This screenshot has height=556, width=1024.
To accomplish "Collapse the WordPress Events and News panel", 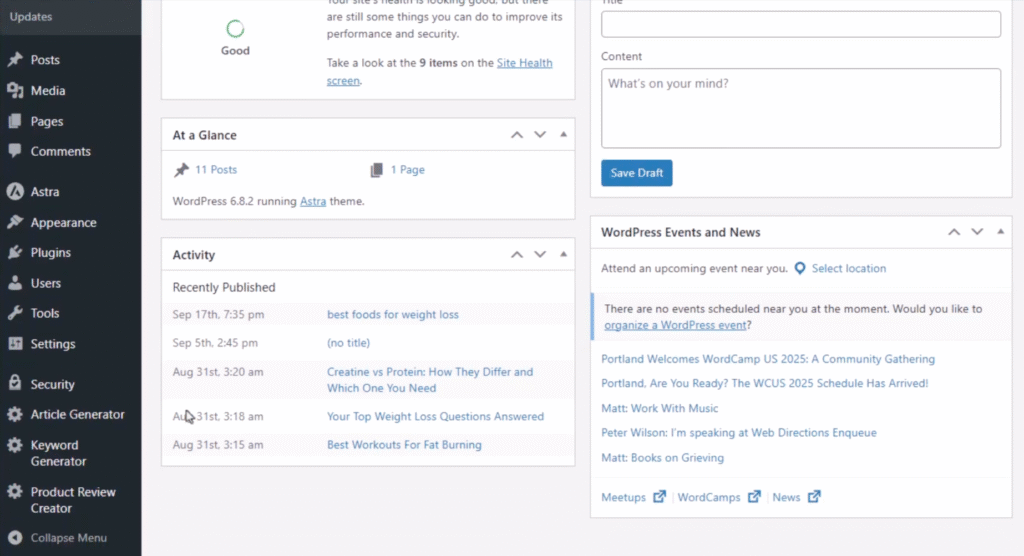I will [x=999, y=232].
